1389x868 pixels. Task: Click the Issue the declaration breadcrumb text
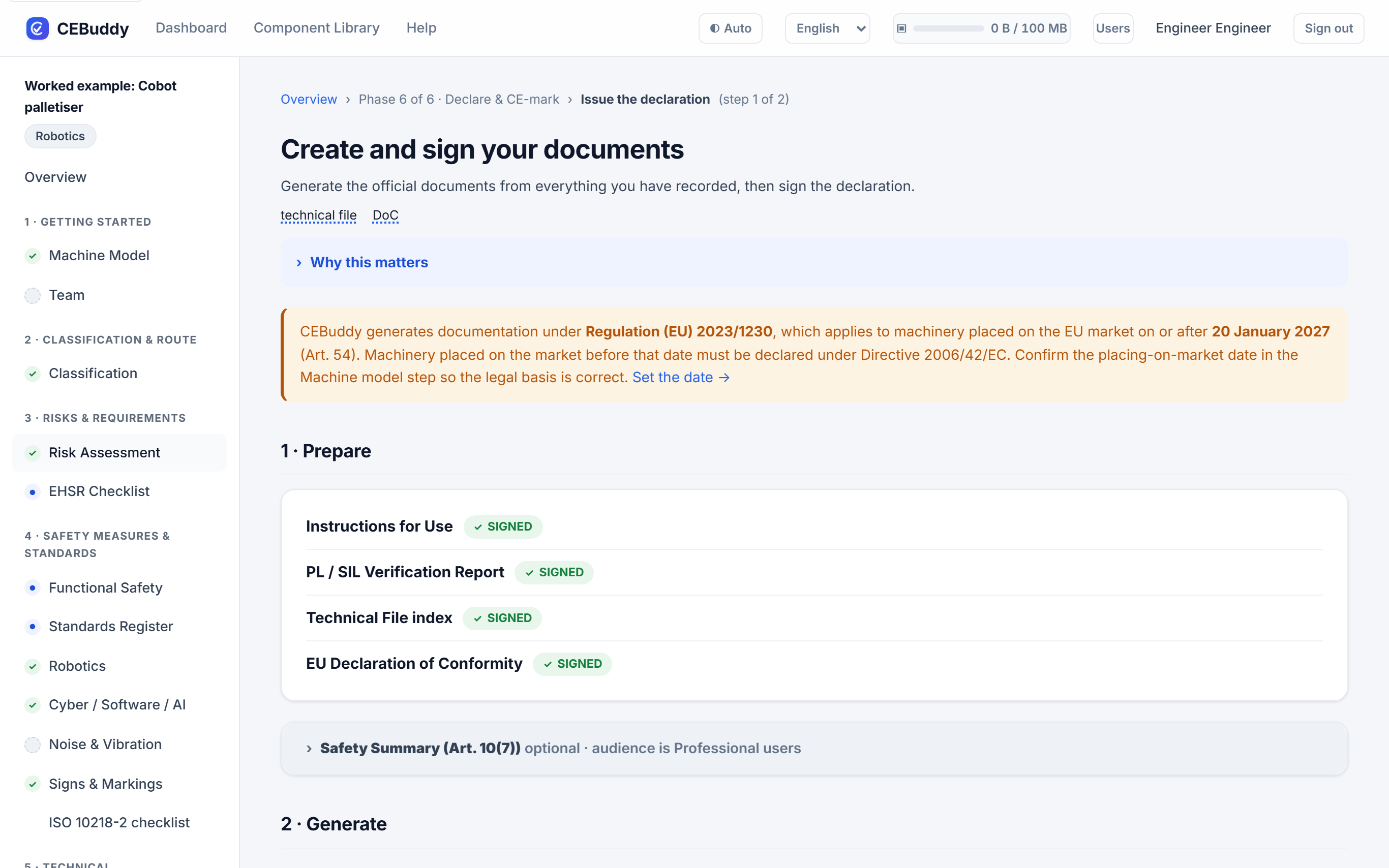pos(645,99)
